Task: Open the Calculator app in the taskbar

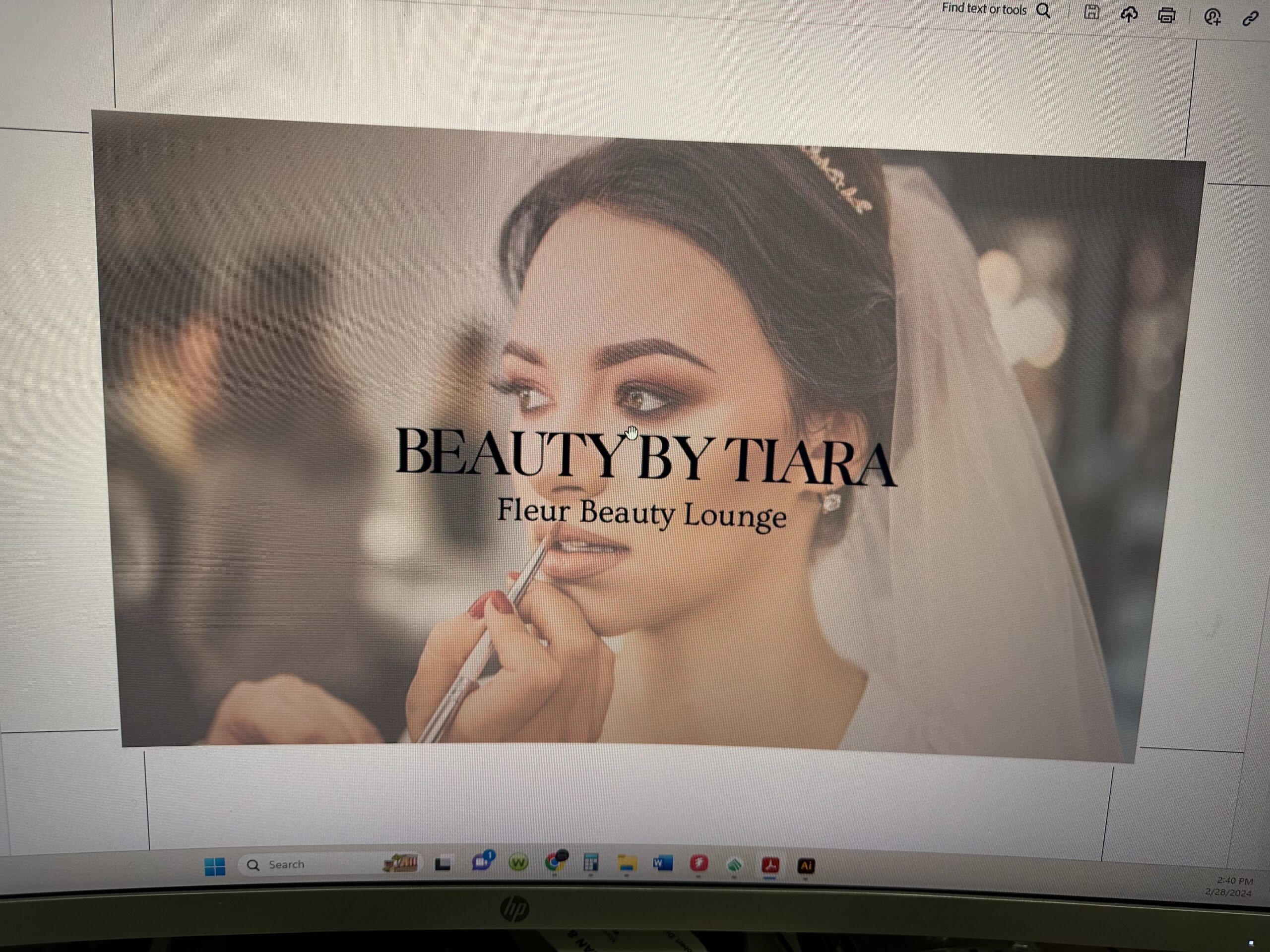Action: click(x=591, y=862)
